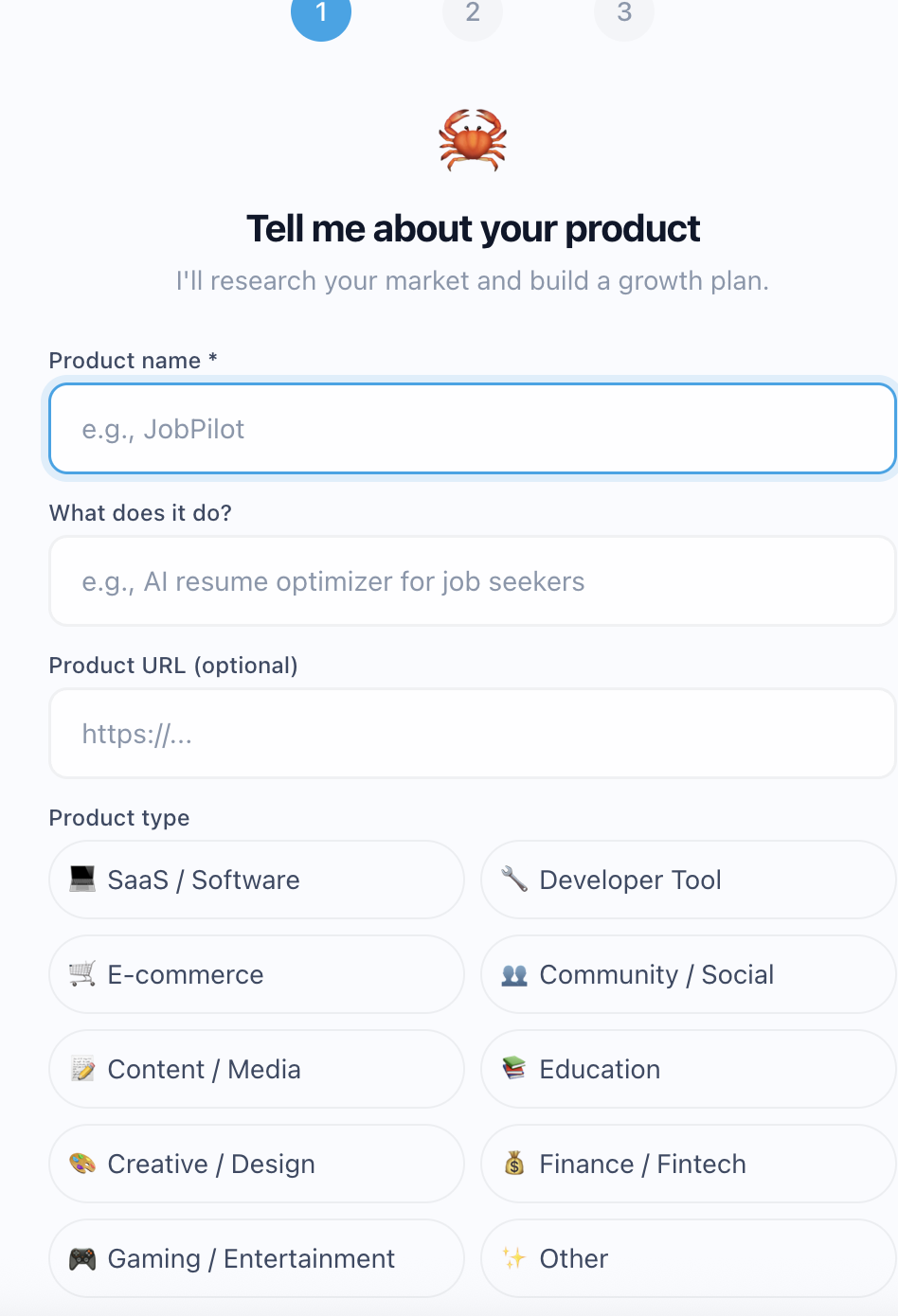The image size is (898, 1316).
Task: Pick the Other product type option
Action: [688, 1258]
